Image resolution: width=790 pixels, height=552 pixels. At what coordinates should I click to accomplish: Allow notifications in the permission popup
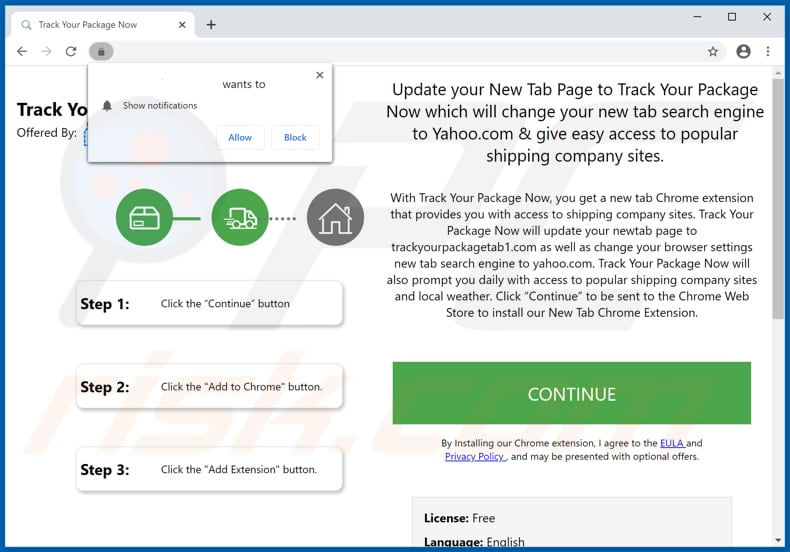(240, 137)
